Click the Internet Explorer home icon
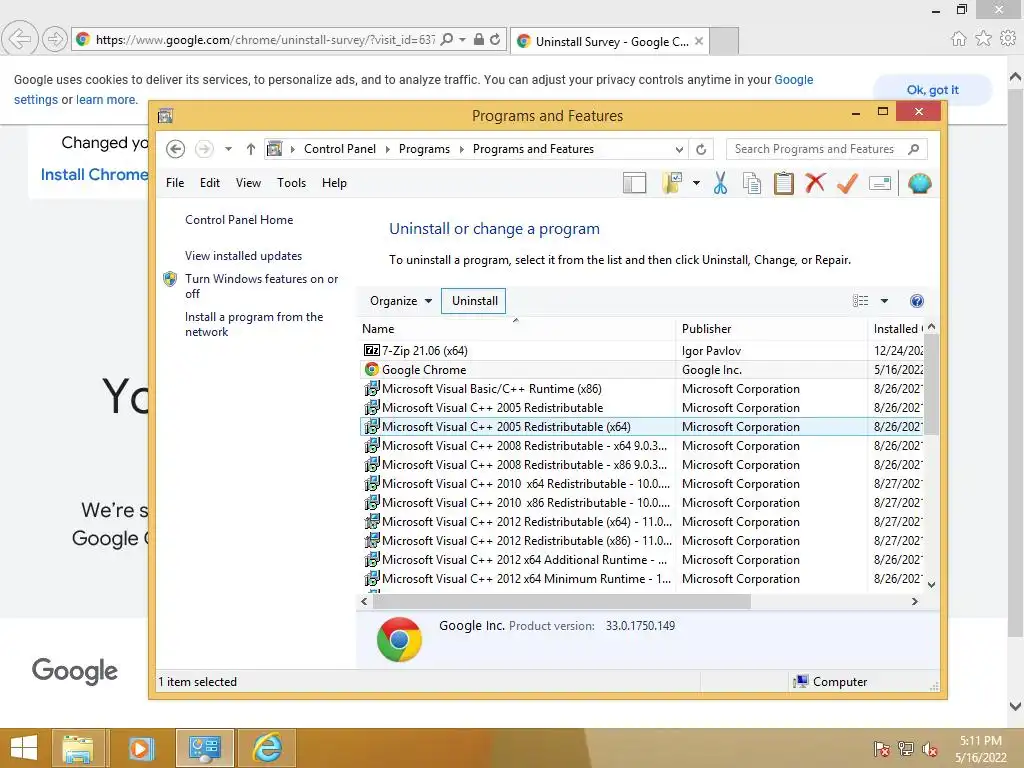The image size is (1024, 768). click(x=958, y=39)
